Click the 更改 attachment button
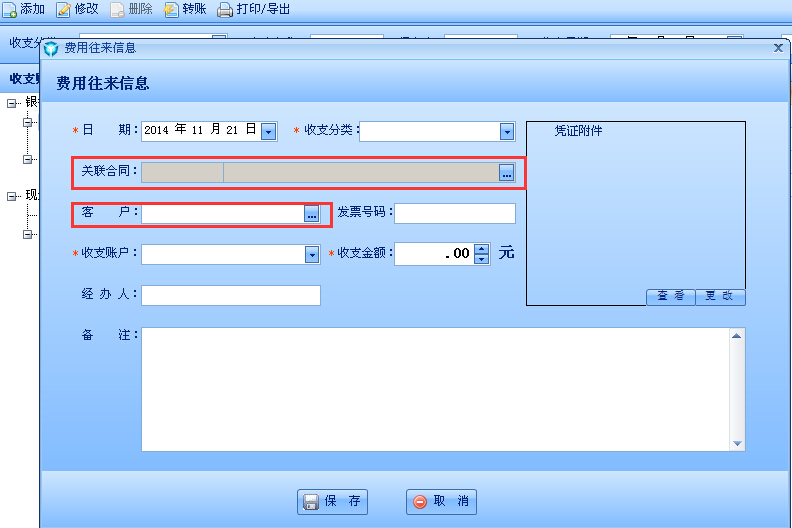Image resolution: width=792 pixels, height=528 pixels. [x=720, y=297]
